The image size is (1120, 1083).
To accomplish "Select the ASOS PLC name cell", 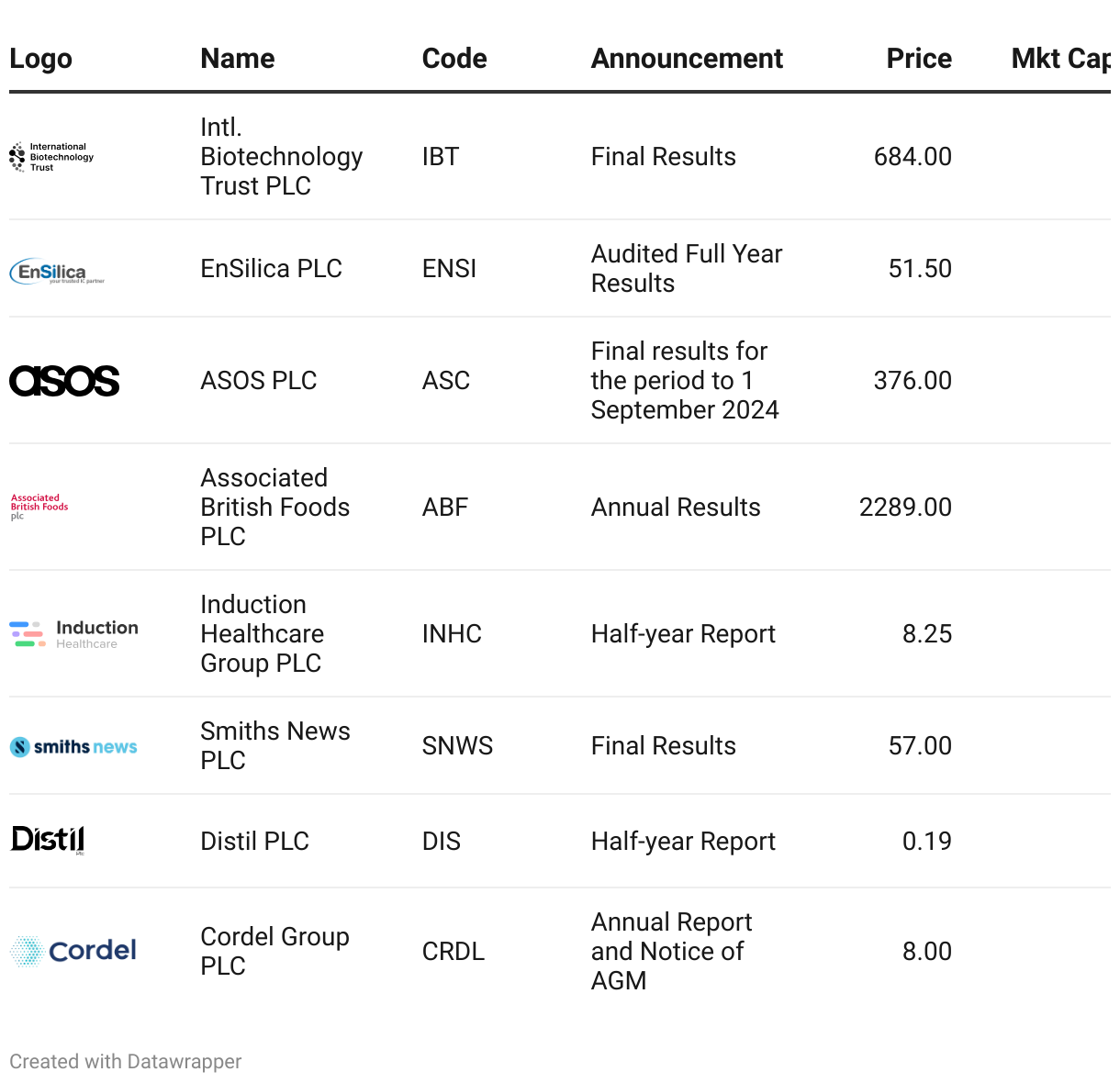I will 259,381.
